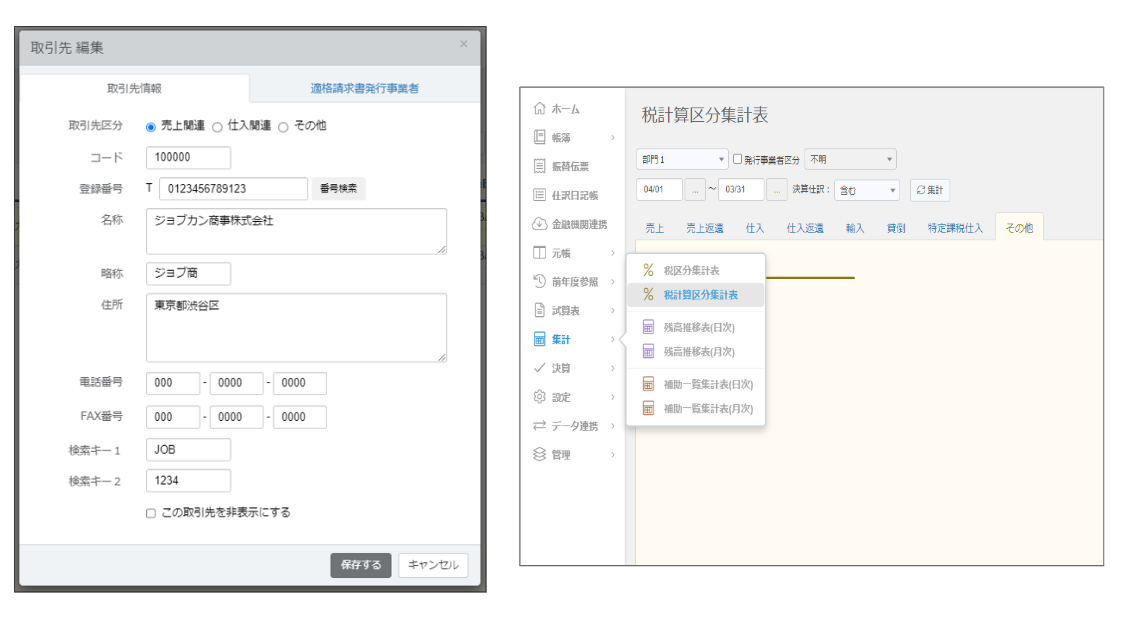Click the 仕訳日記帳 journal icon

(540, 195)
